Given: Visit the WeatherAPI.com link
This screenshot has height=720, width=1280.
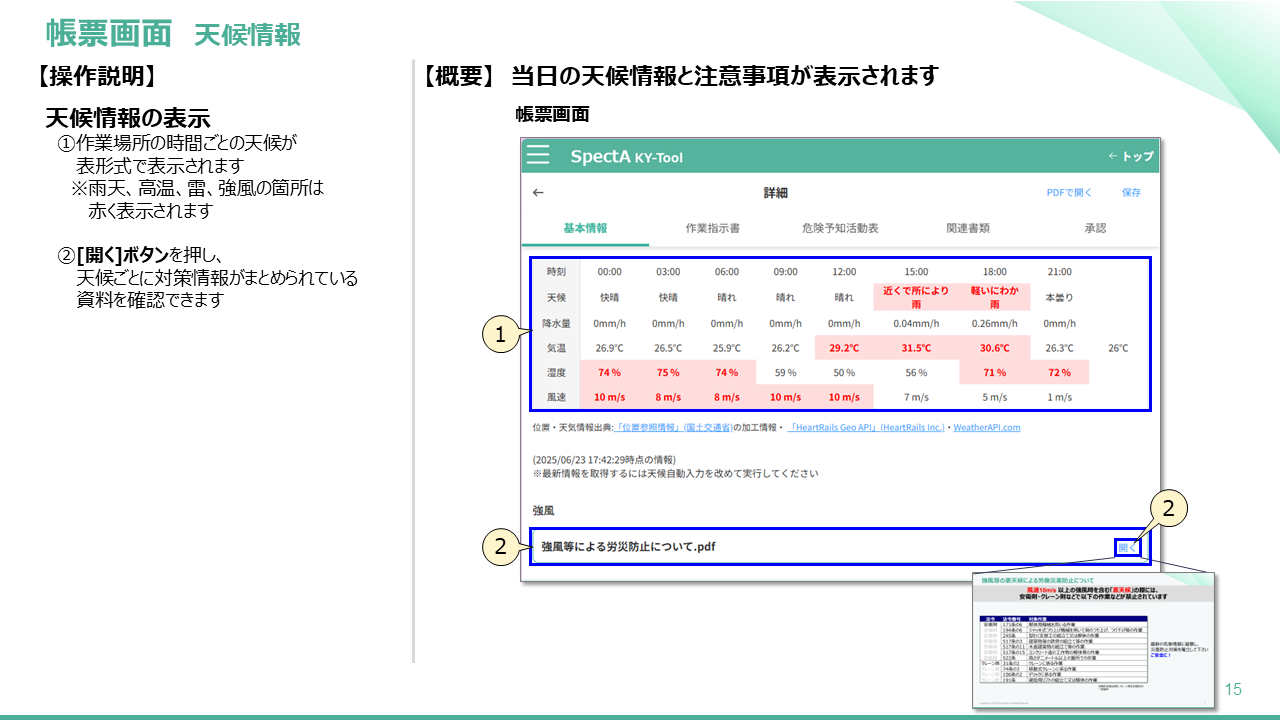Looking at the screenshot, I should tap(986, 427).
